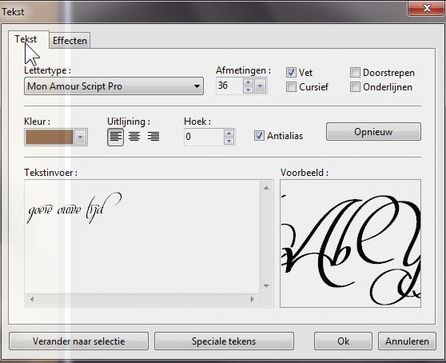The width and height of the screenshot is (446, 363).
Task: Increase font size with up arrow
Action: [x=248, y=82]
